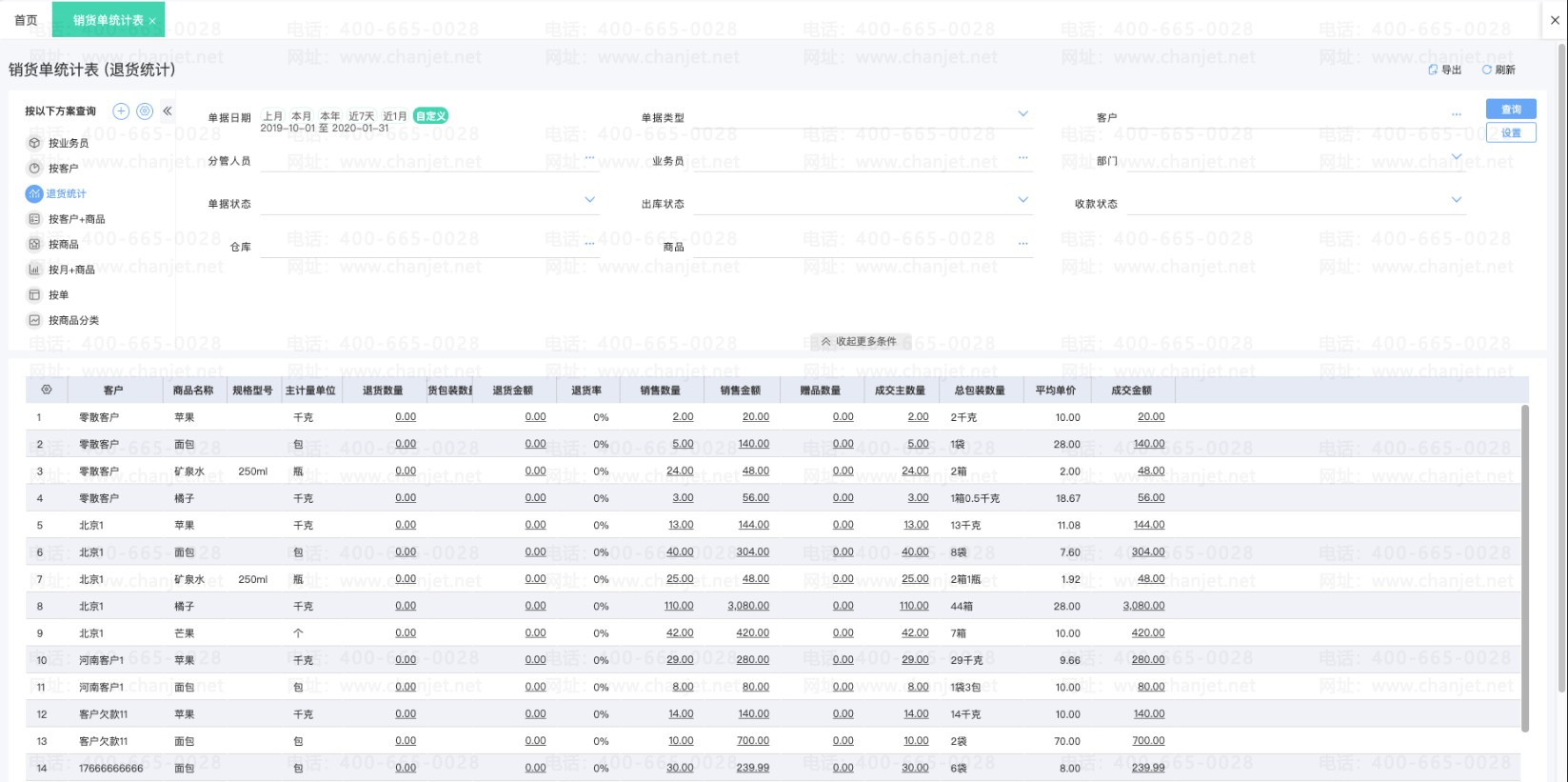Open 仓库 lookup ellipsis
1568x782 pixels.
(589, 244)
